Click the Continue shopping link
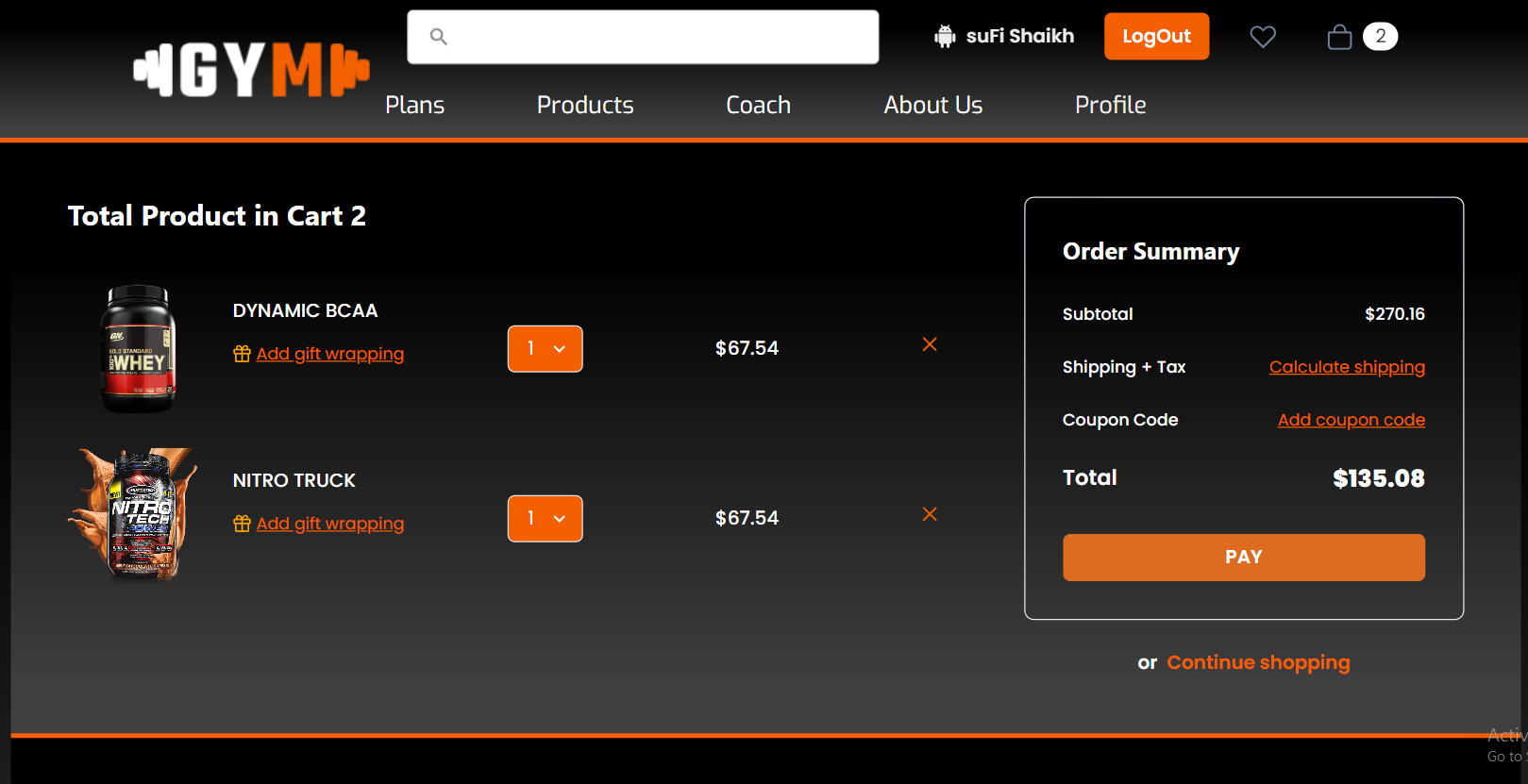 1258,662
